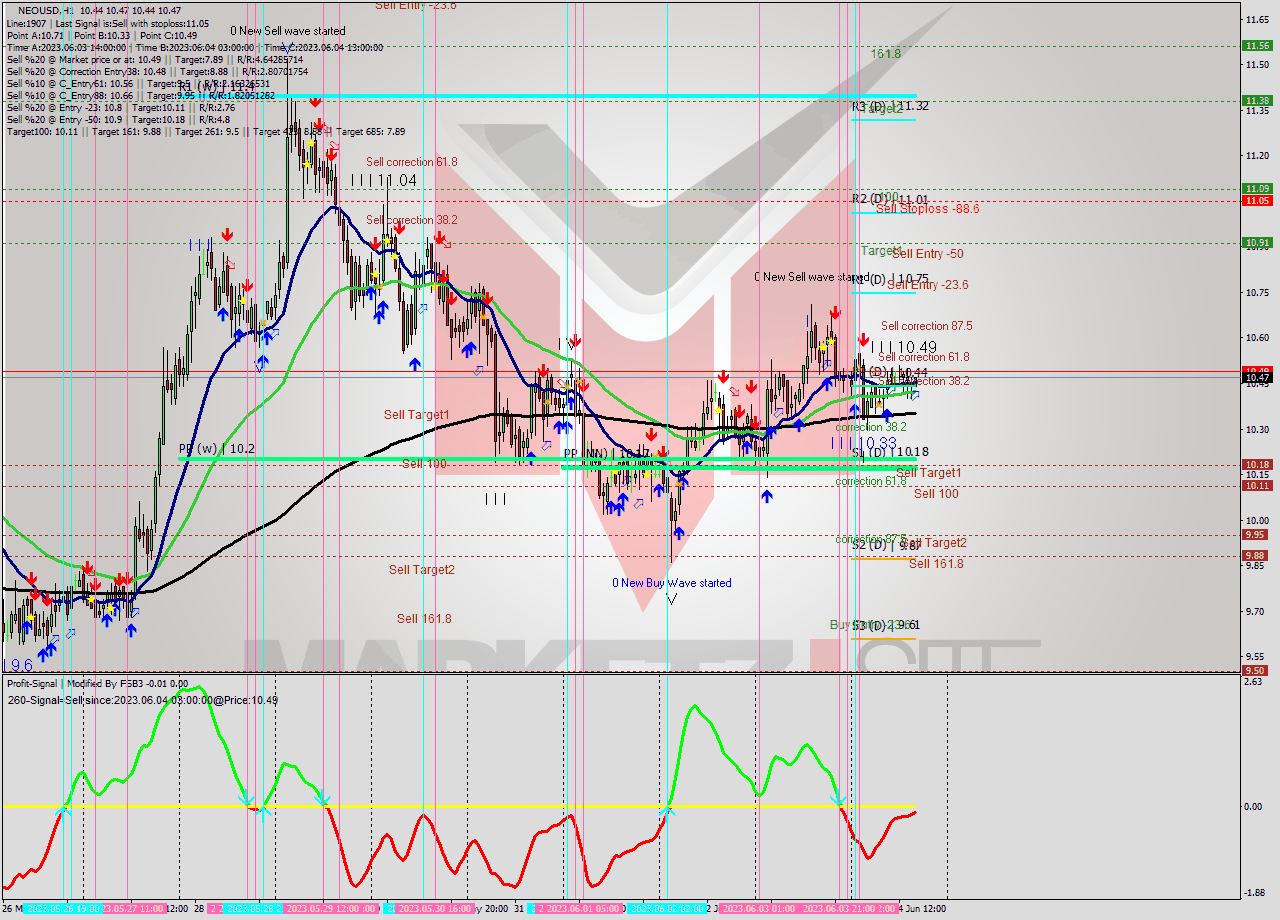Select the 10.91 green price tag
The height and width of the screenshot is (920, 1280).
coord(1257,242)
